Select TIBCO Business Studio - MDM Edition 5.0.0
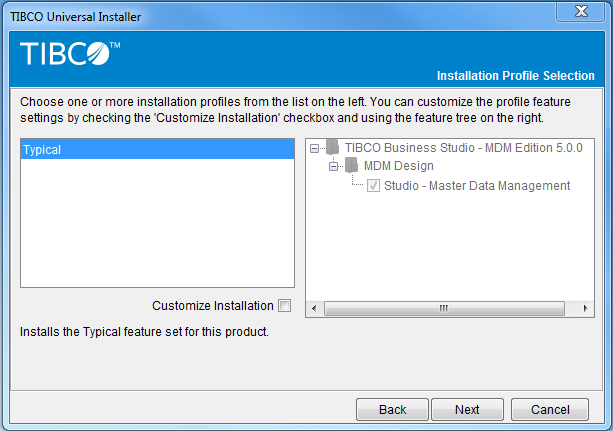 point(464,148)
